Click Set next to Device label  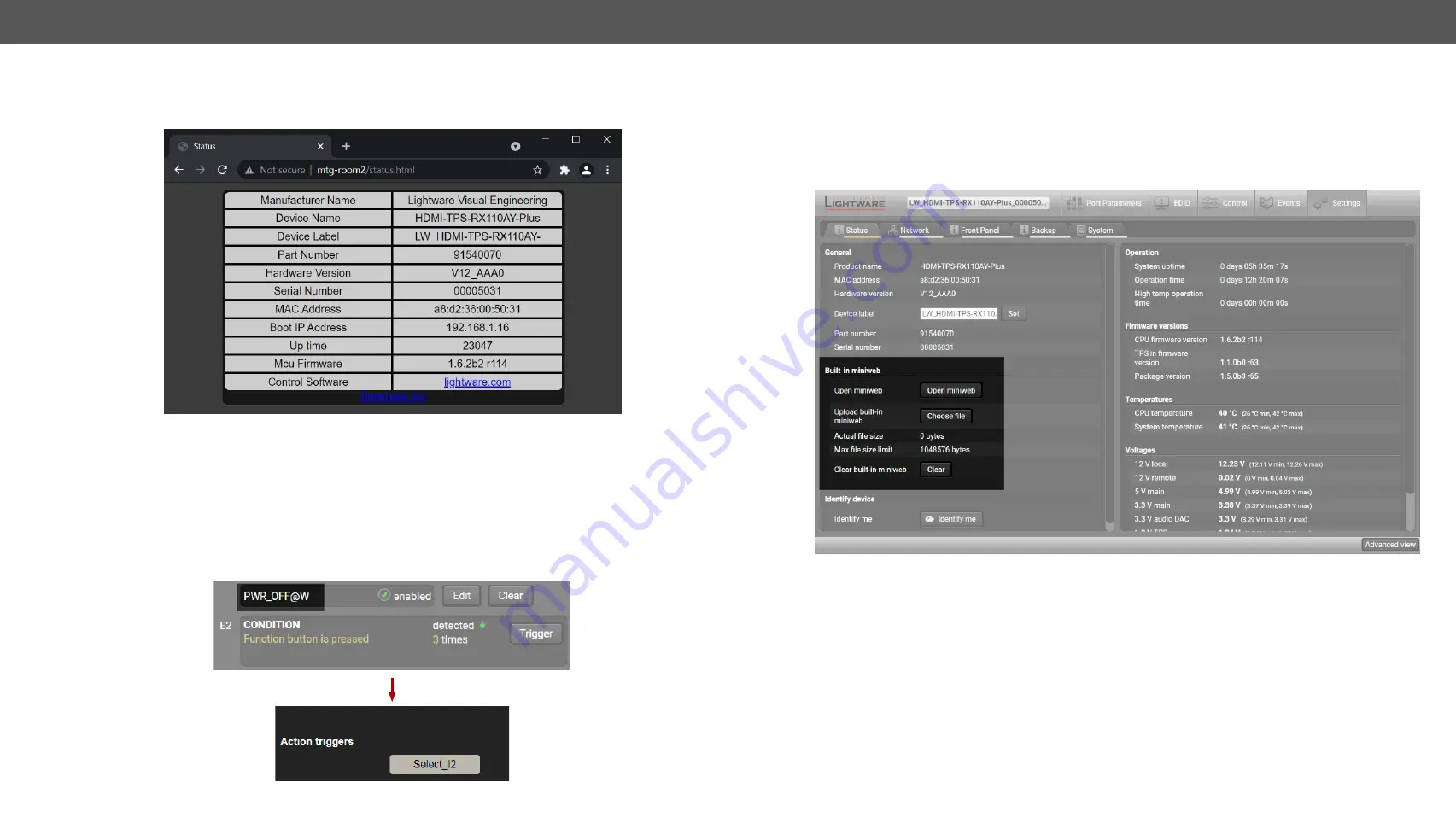1014,313
